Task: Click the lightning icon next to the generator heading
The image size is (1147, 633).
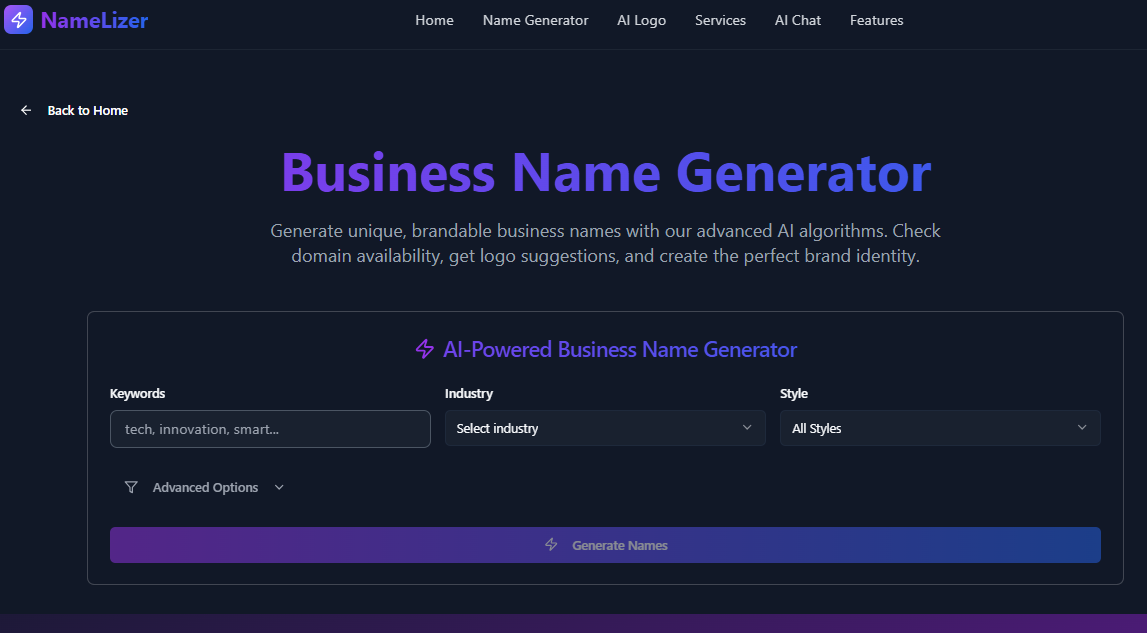Action: pyautogui.click(x=424, y=350)
